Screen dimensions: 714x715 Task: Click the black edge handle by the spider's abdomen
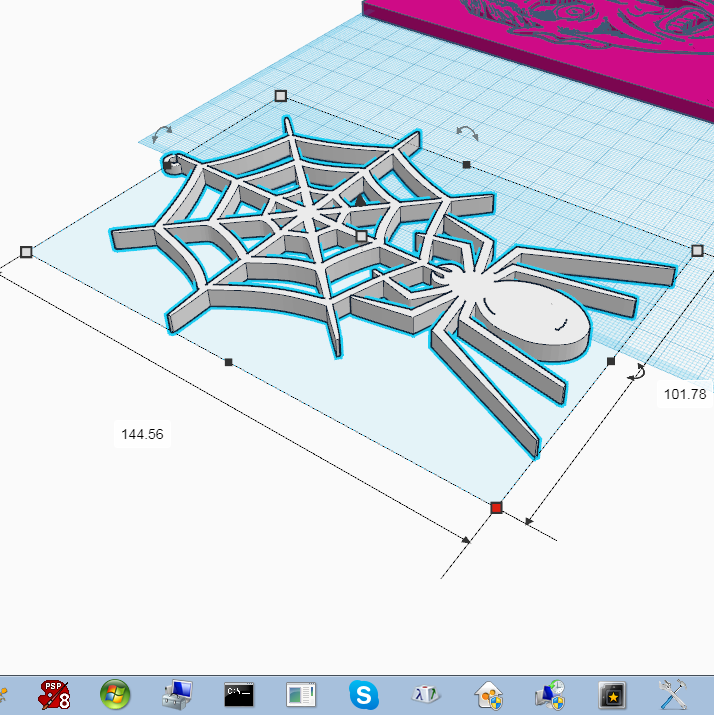611,361
